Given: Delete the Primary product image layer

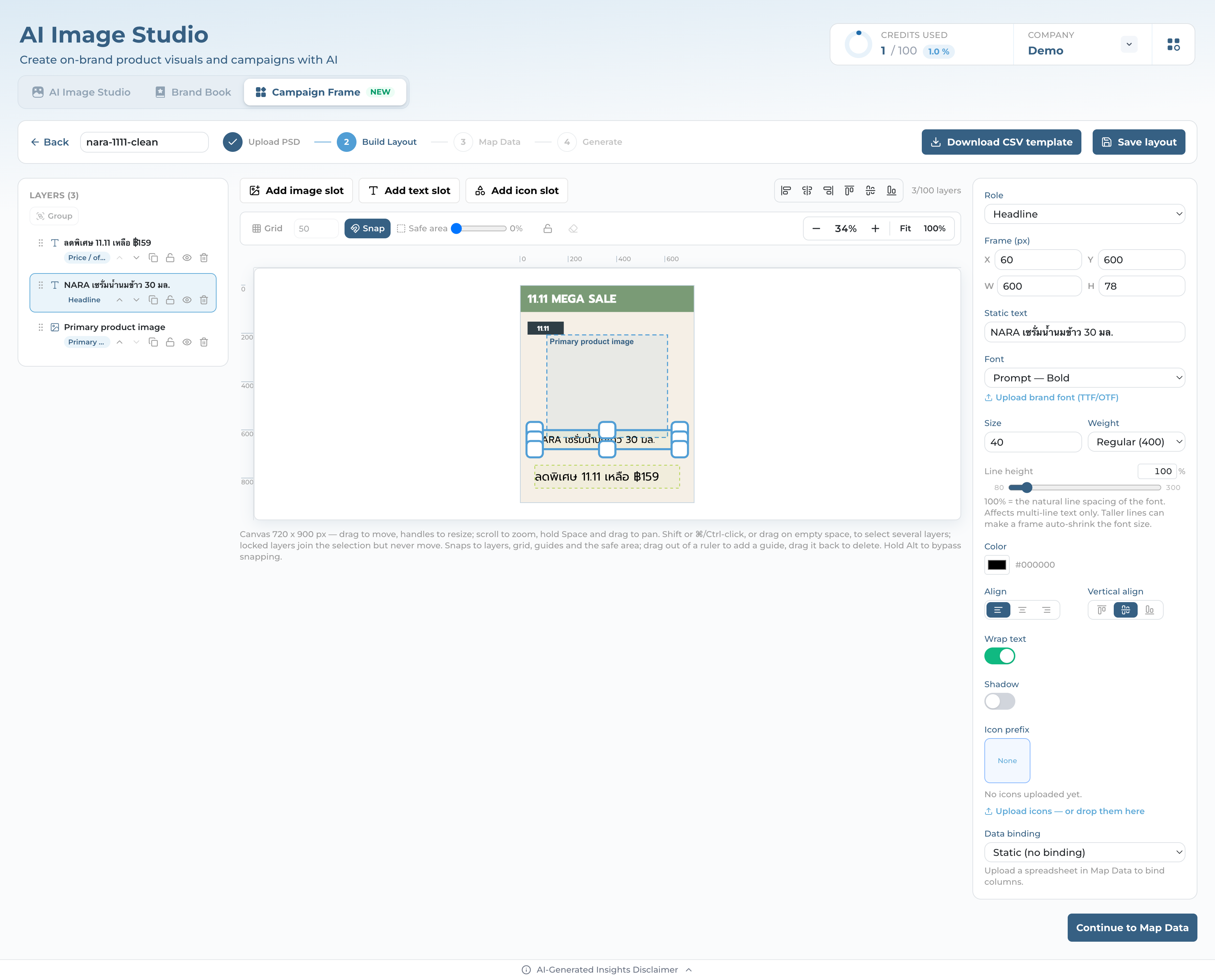Looking at the screenshot, I should click(204, 342).
